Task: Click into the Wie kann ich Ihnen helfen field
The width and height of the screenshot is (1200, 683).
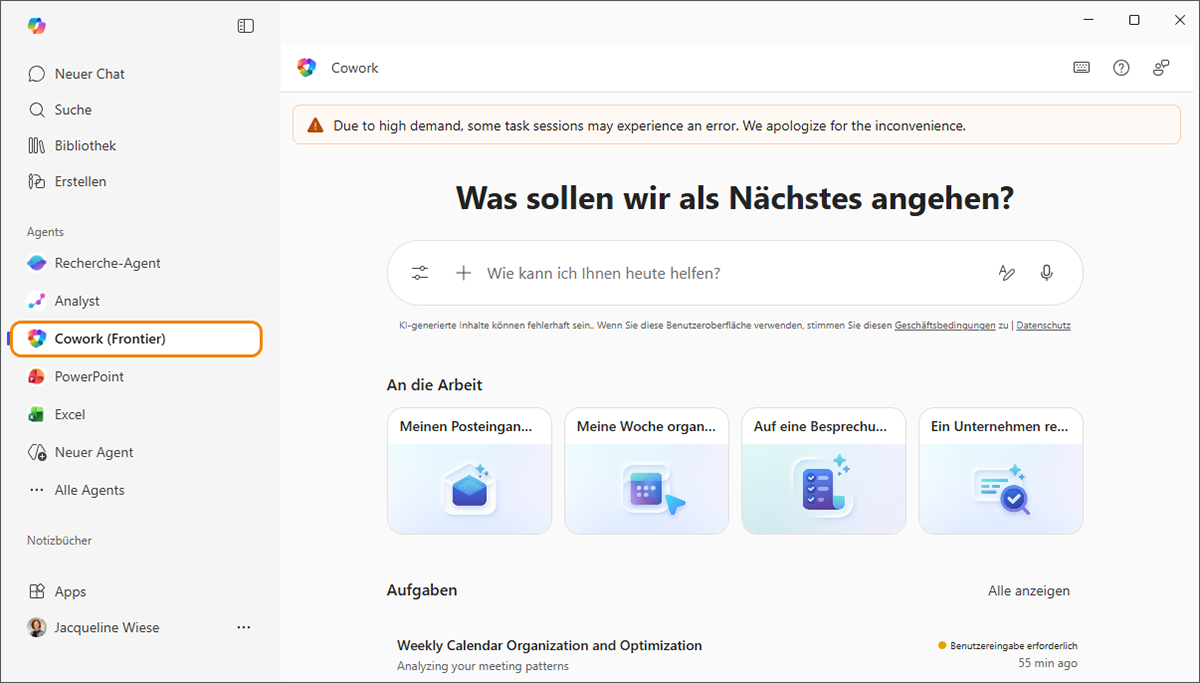Action: (x=730, y=273)
